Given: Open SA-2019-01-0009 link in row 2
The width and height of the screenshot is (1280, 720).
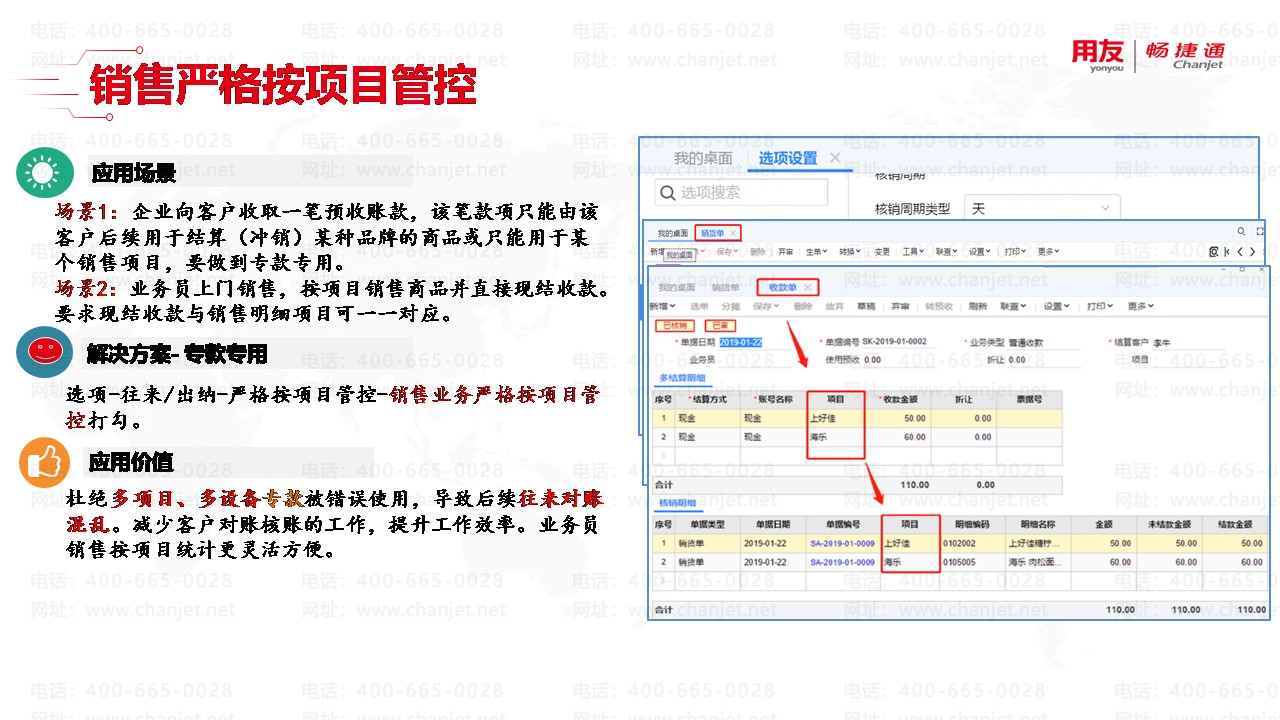Looking at the screenshot, I should [x=843, y=562].
